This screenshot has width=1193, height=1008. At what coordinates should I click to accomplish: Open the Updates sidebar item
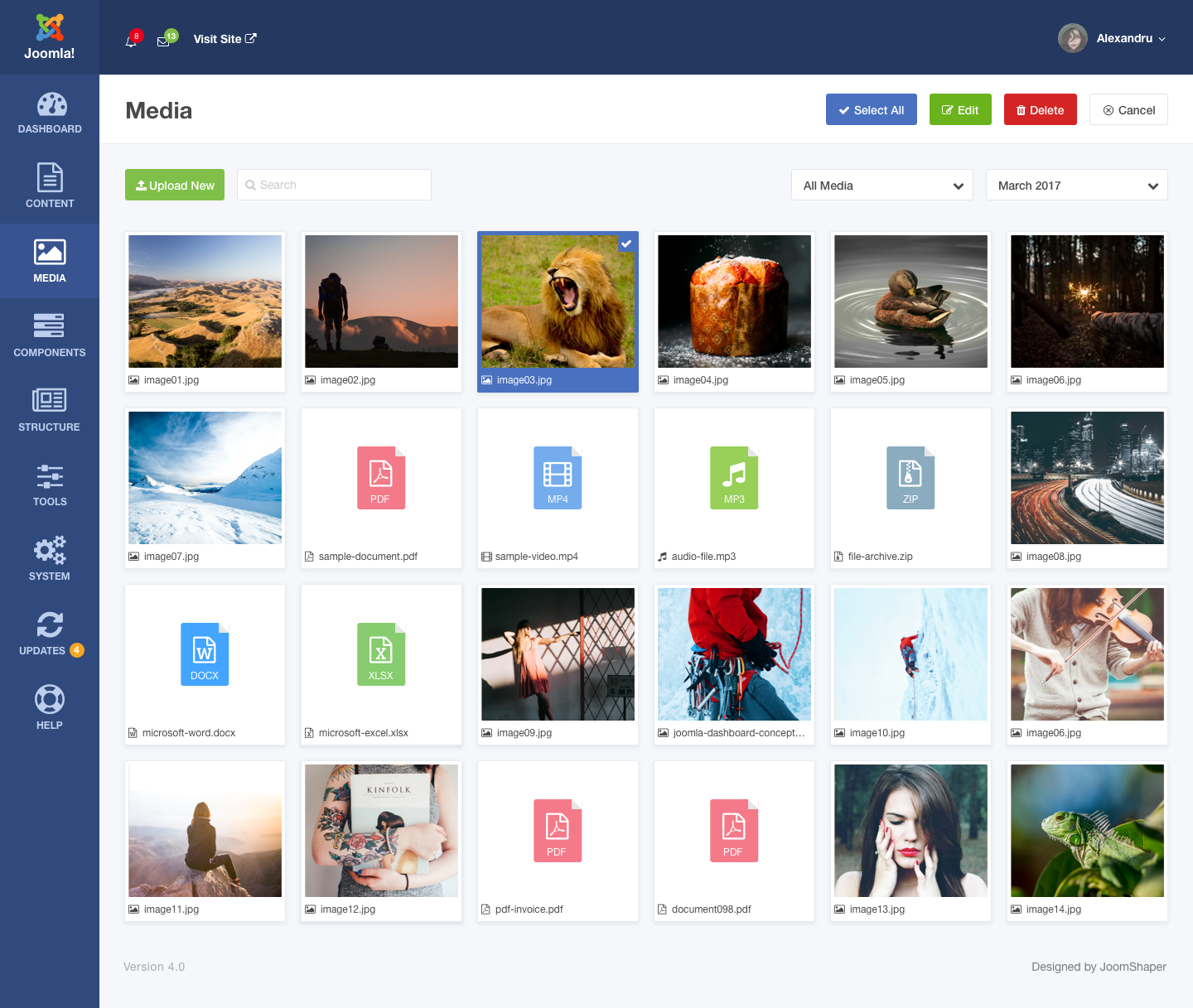pos(50,634)
